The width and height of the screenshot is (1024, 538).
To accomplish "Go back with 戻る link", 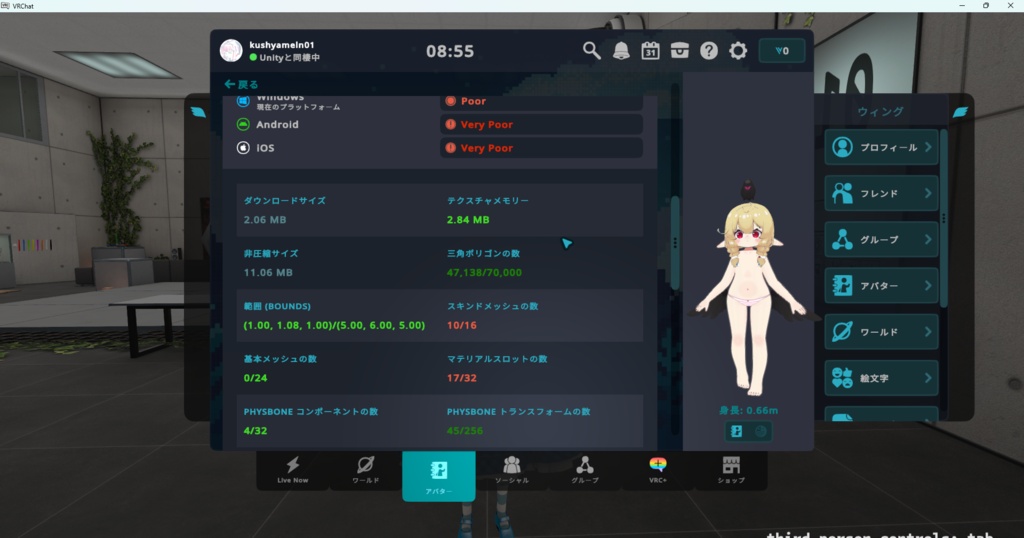I will (241, 84).
